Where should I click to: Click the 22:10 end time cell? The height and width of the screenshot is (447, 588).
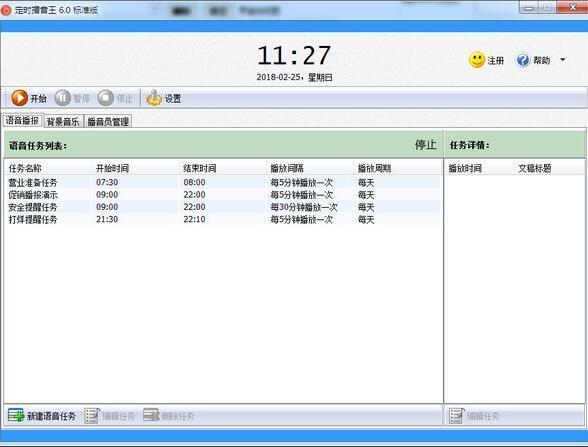(194, 219)
